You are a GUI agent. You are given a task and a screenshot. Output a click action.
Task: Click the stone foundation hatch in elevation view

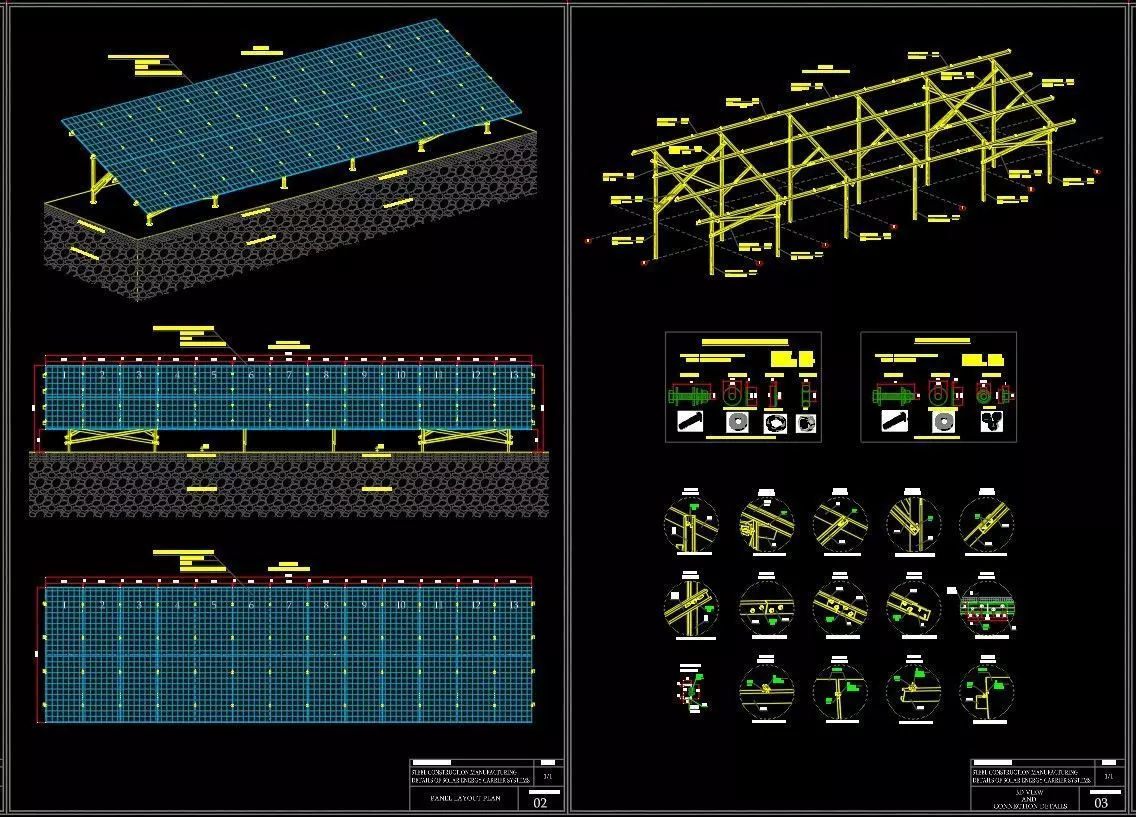tap(288, 487)
